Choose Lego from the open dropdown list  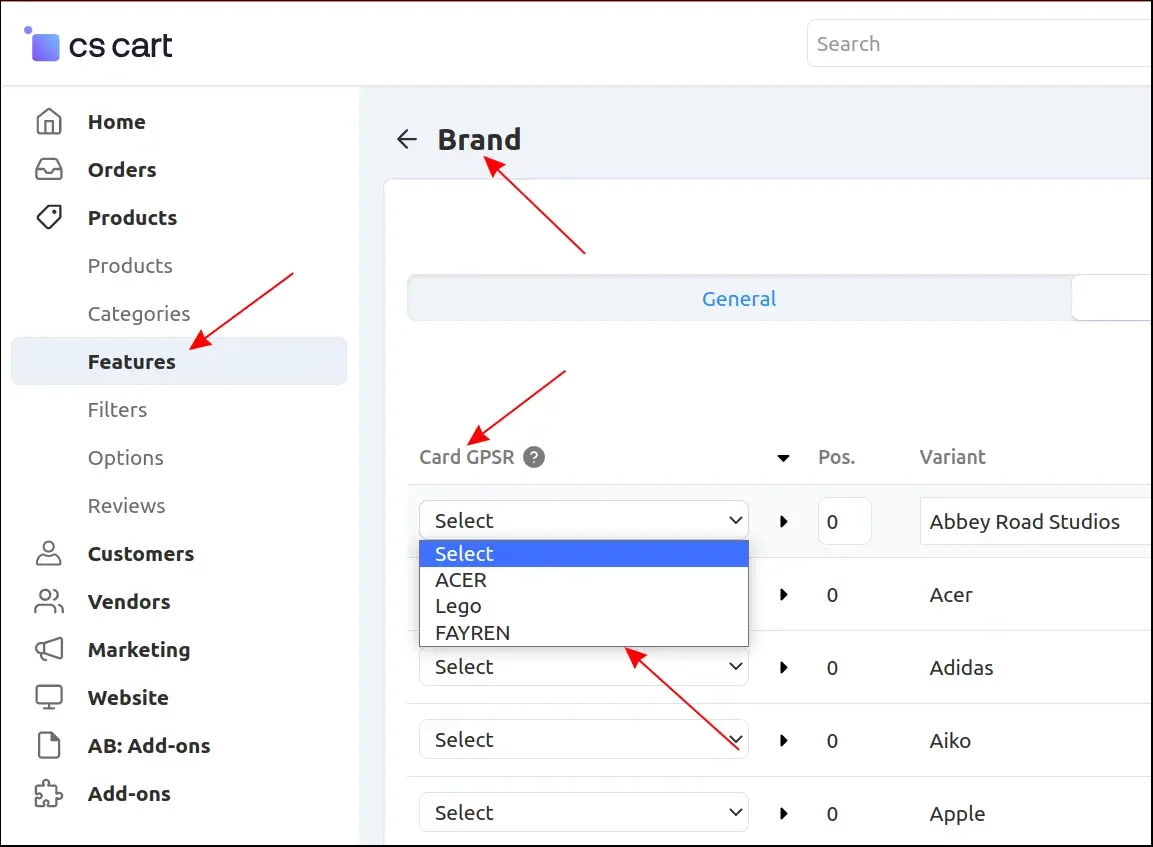[x=458, y=606]
